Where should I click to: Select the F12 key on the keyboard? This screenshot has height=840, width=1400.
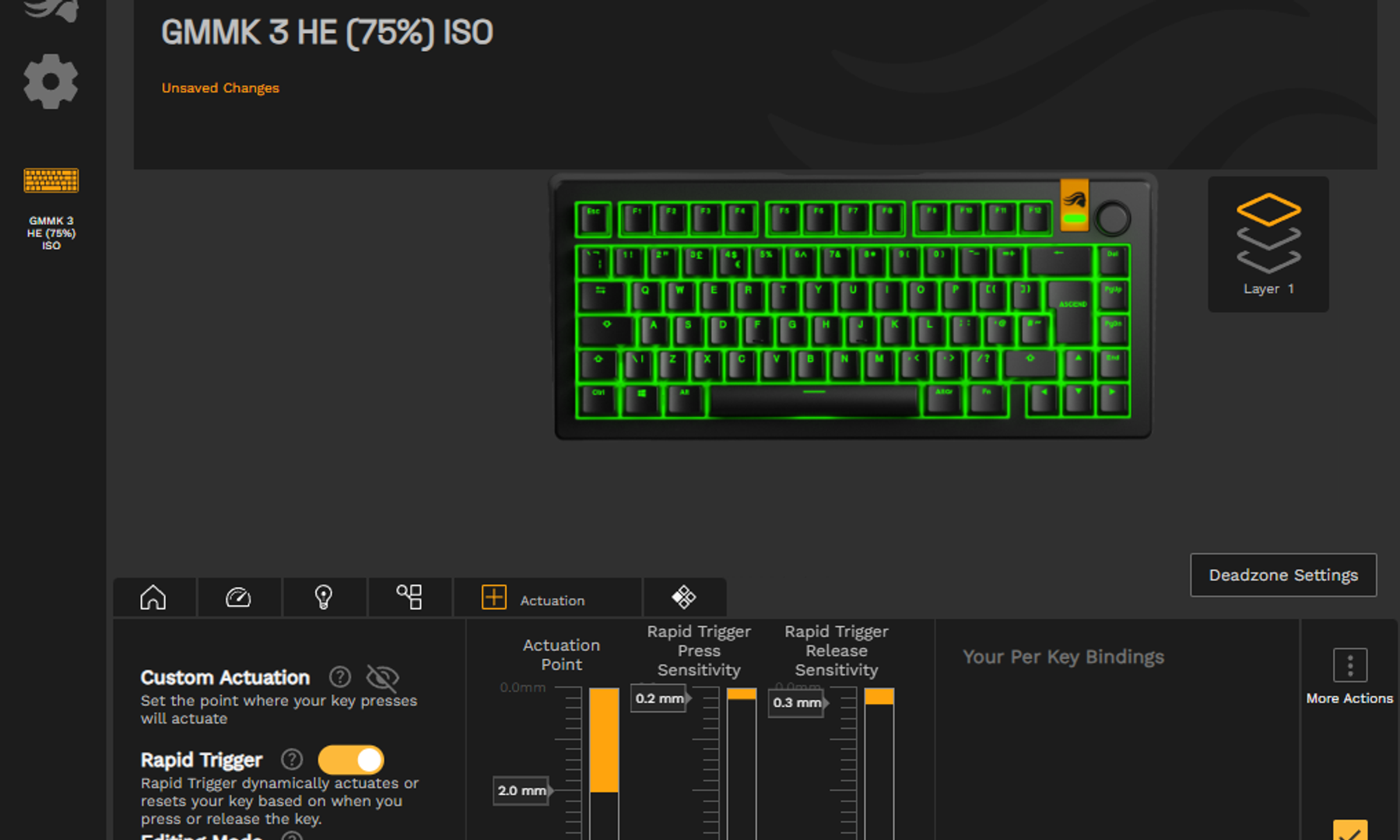1035,219
